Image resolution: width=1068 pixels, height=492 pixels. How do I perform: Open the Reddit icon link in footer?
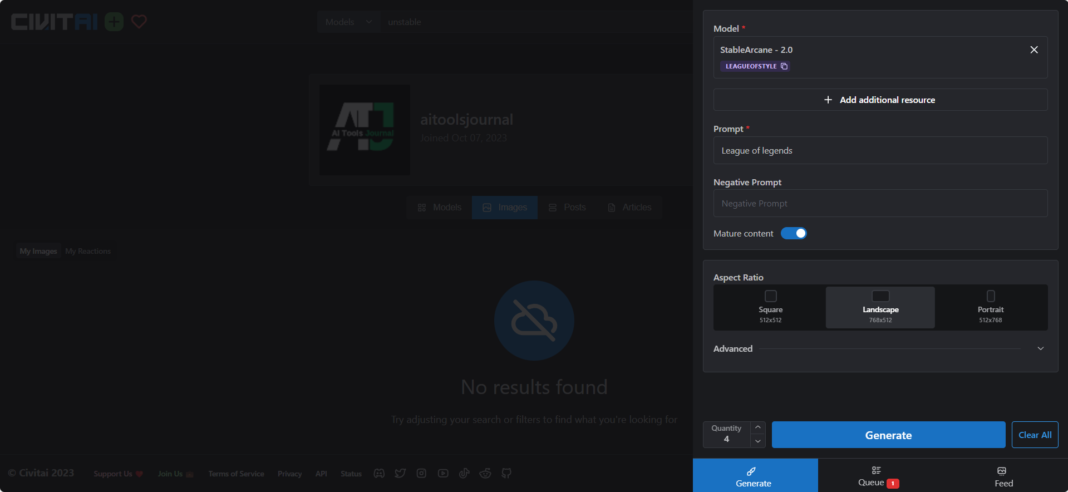tap(485, 473)
